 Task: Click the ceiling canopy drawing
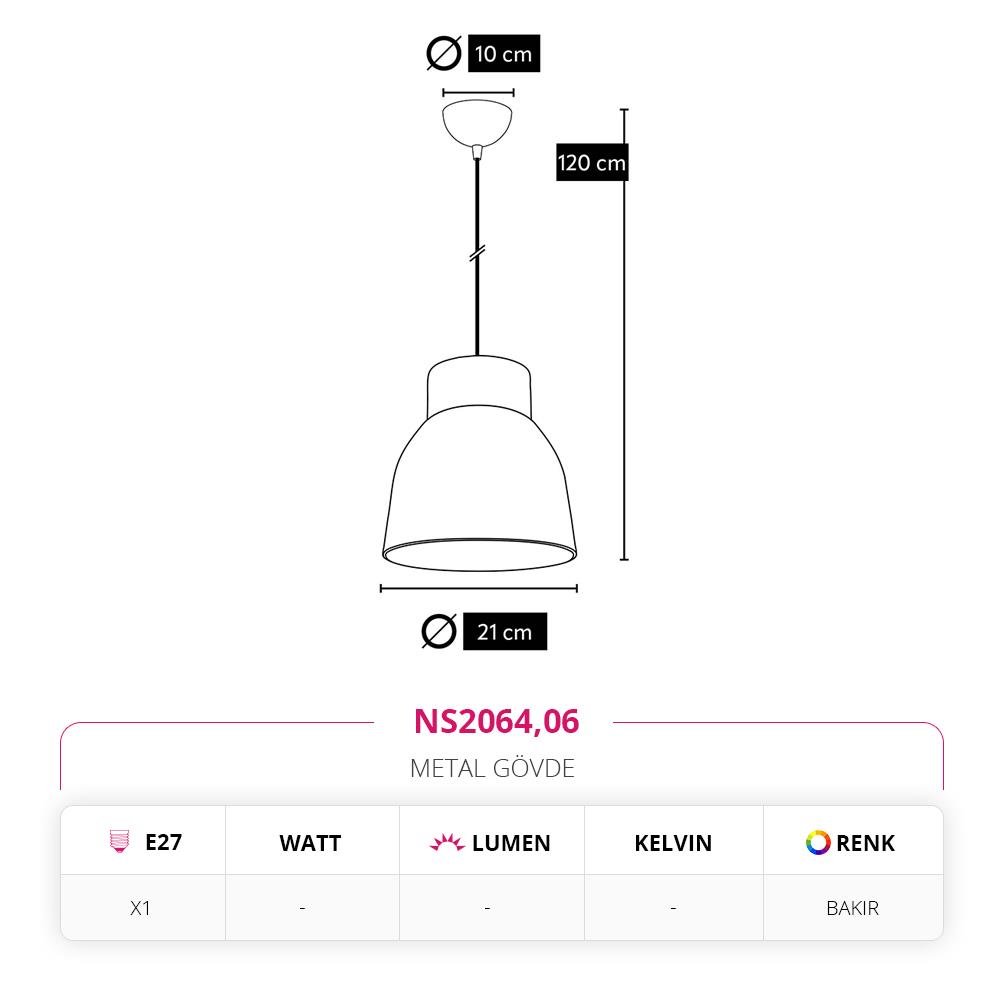(478, 120)
